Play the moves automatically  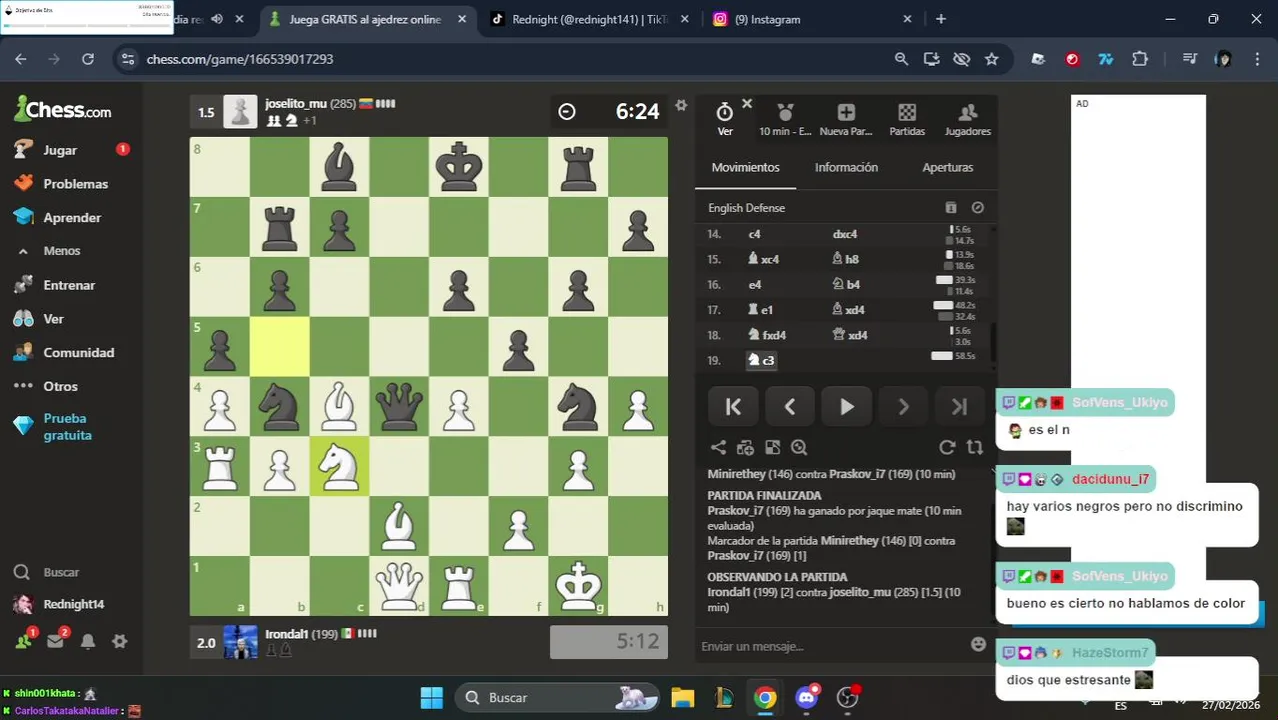846,406
